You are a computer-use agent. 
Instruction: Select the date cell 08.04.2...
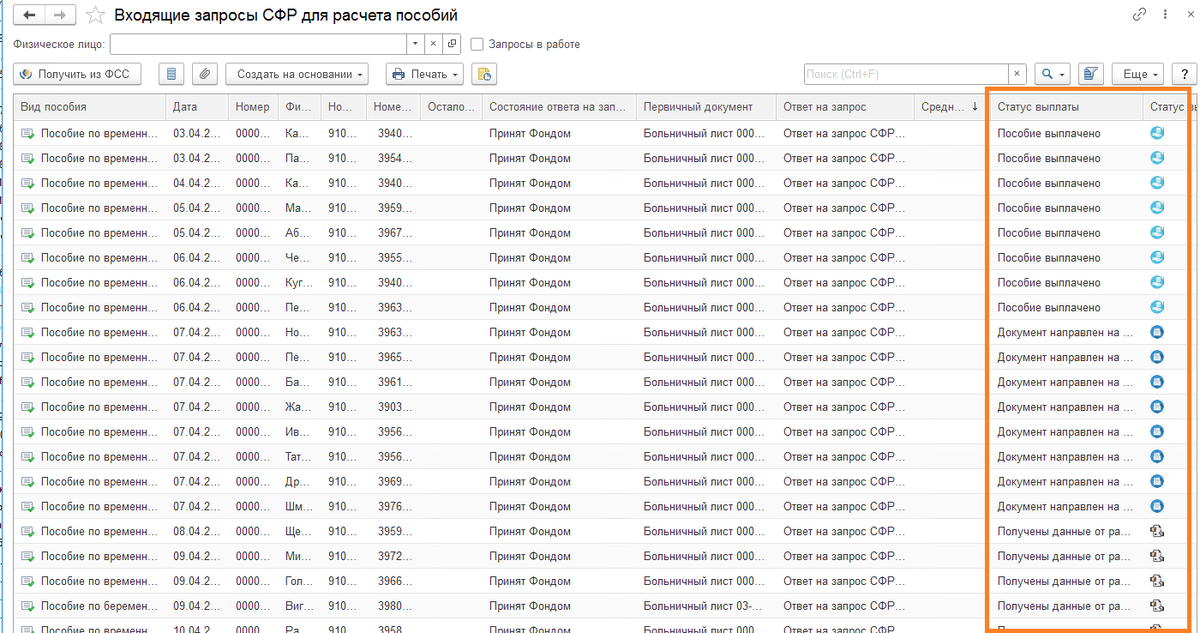pyautogui.click(x=197, y=531)
